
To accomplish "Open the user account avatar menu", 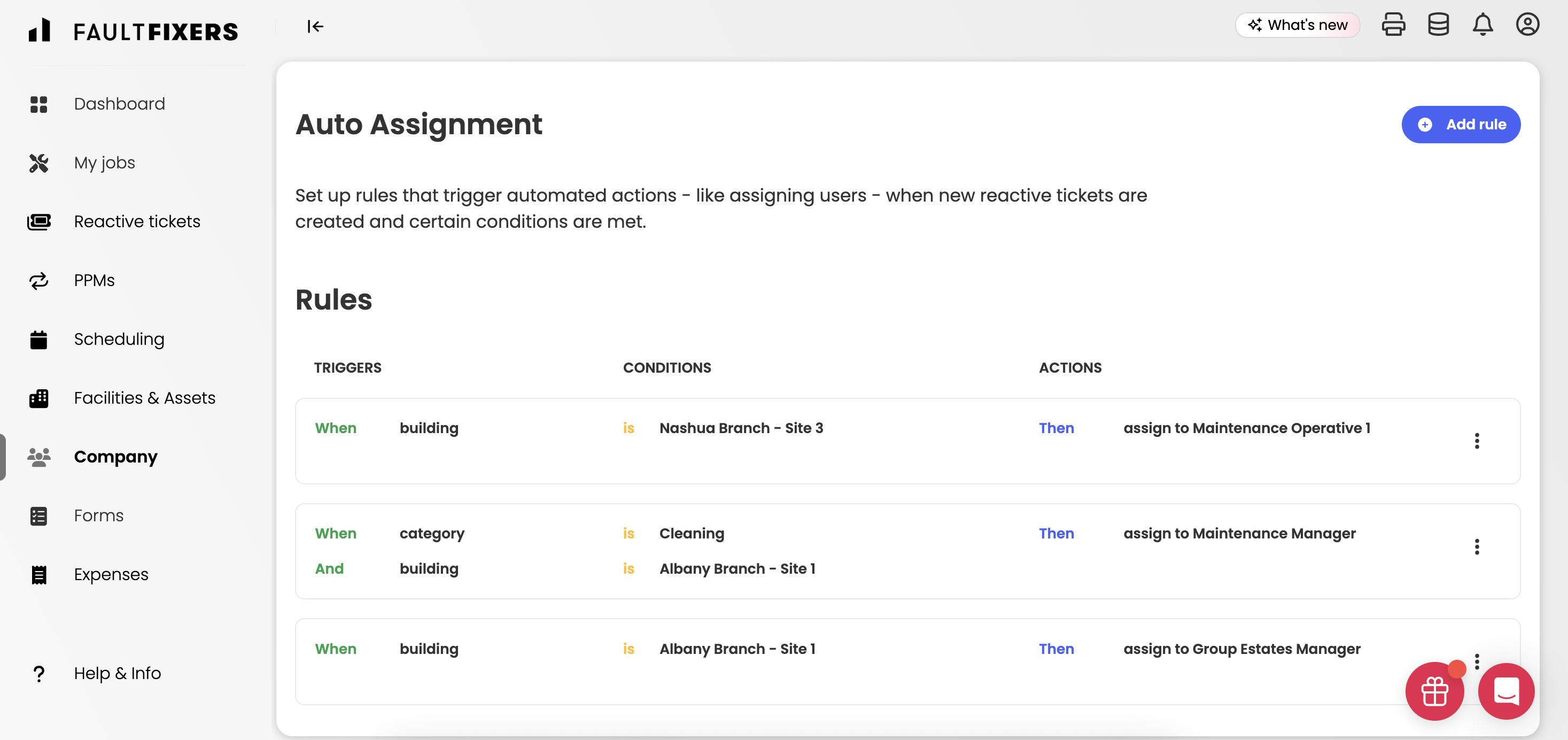I will (x=1528, y=25).
